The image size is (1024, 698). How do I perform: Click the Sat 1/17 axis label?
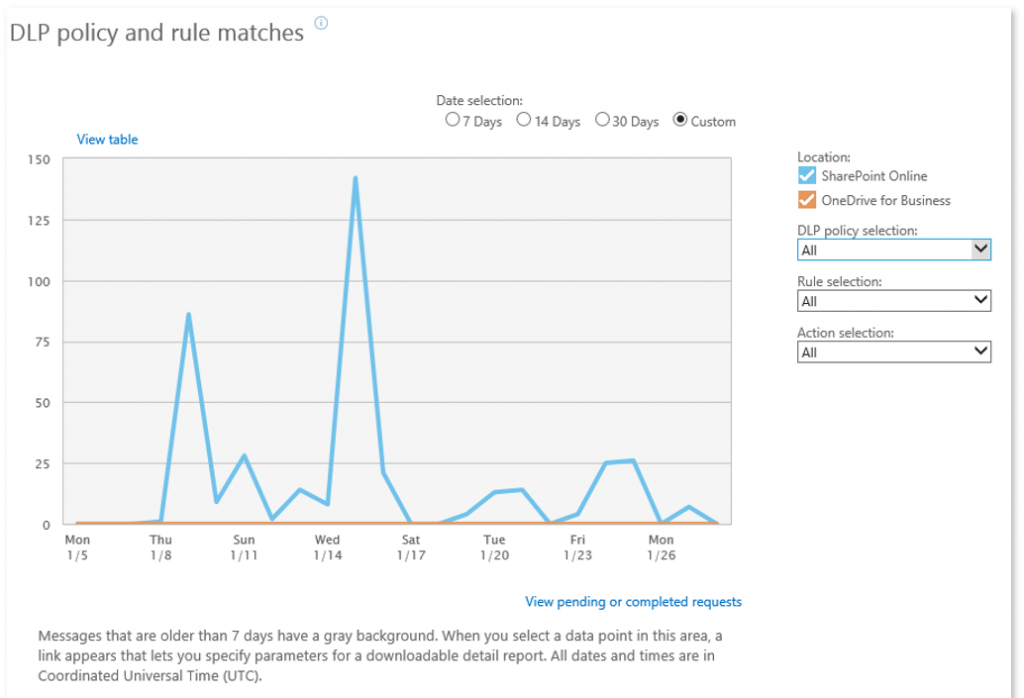[x=411, y=547]
